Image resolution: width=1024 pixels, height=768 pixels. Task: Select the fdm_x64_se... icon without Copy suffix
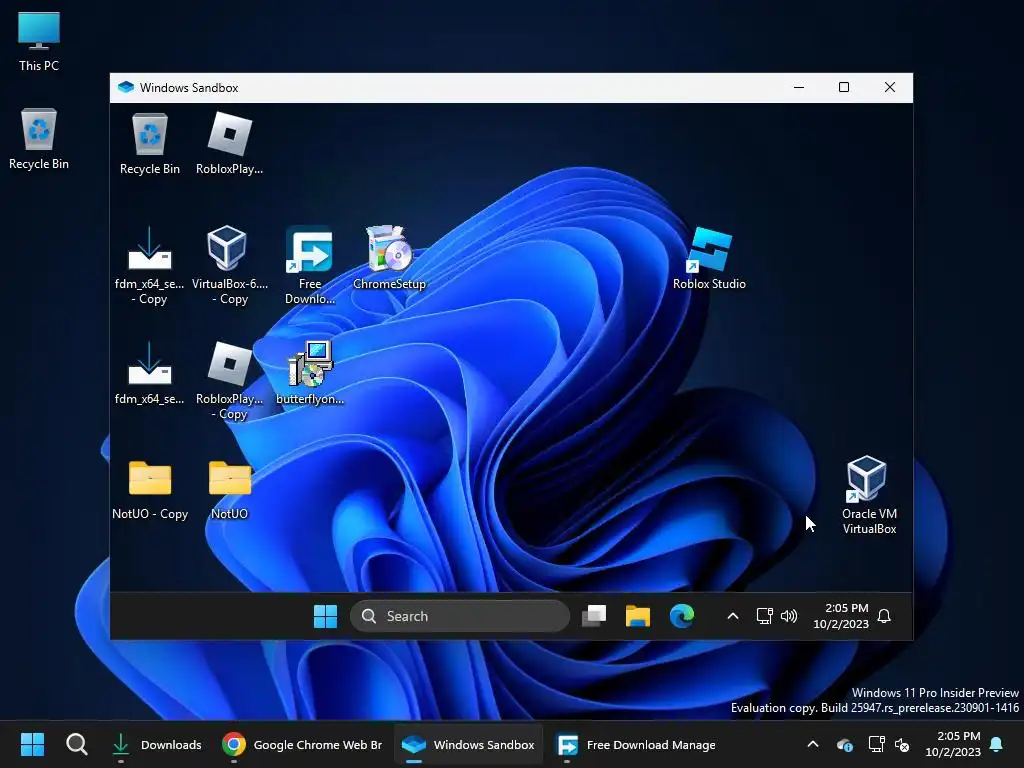150,364
